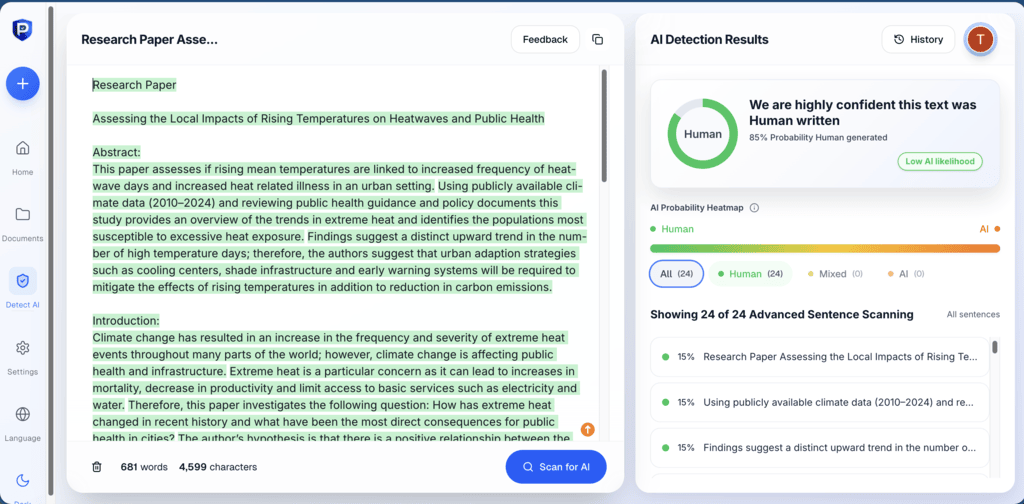Viewport: 1024px width, 504px height.
Task: Toggle dark mode moon icon
Action: [x=22, y=481]
